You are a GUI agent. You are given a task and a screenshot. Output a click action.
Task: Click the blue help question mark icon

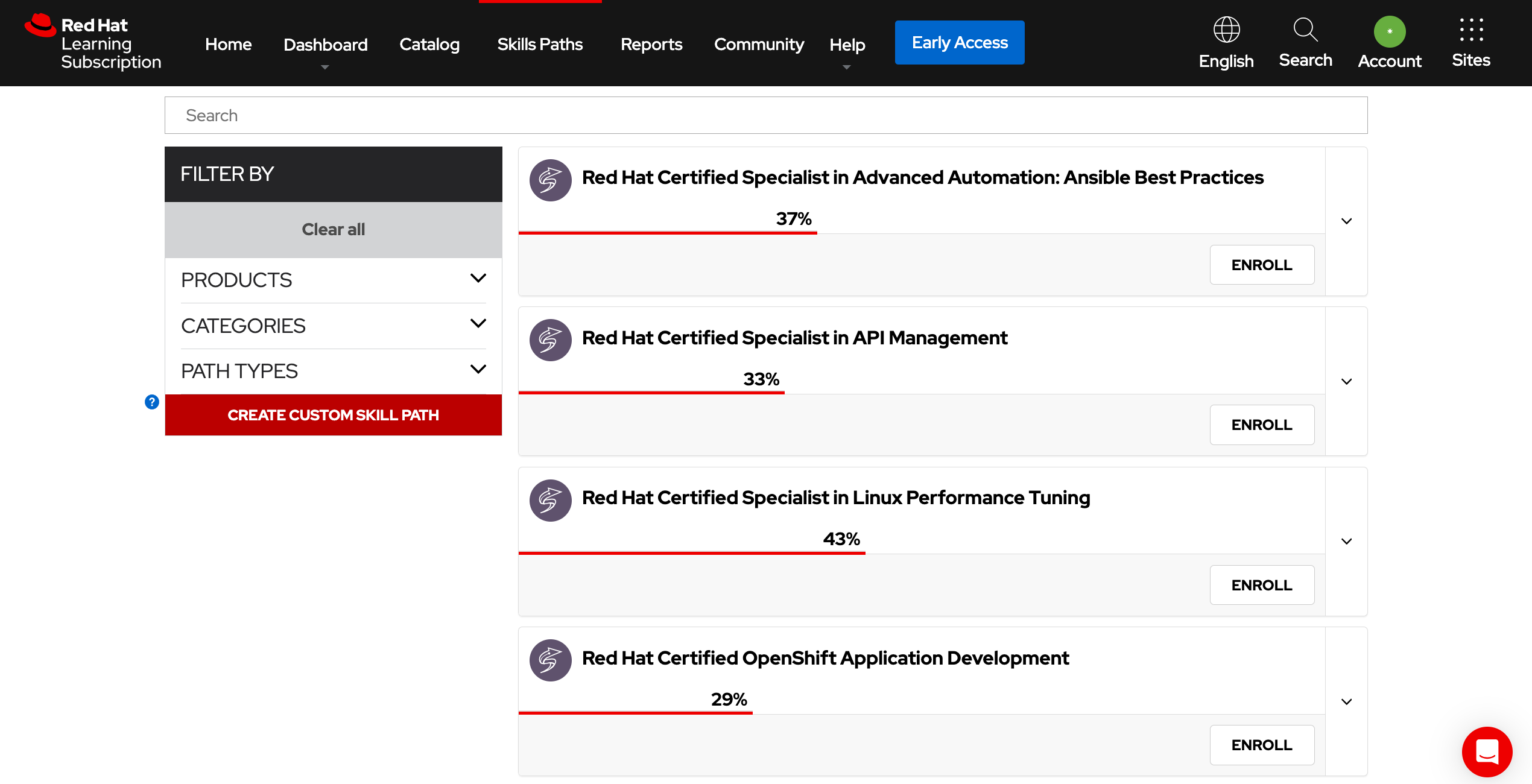(151, 402)
